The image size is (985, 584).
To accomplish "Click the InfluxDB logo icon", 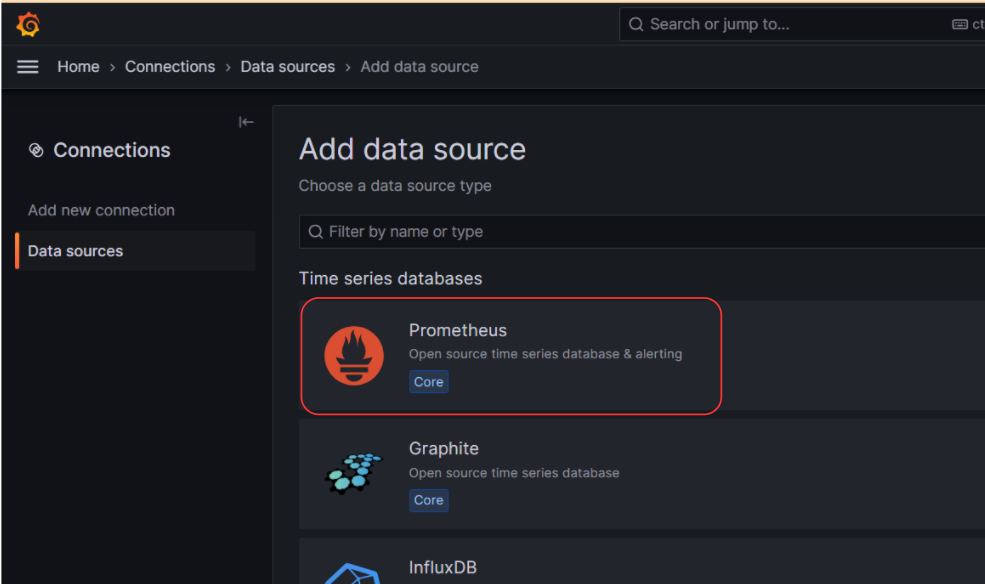I will 352,574.
